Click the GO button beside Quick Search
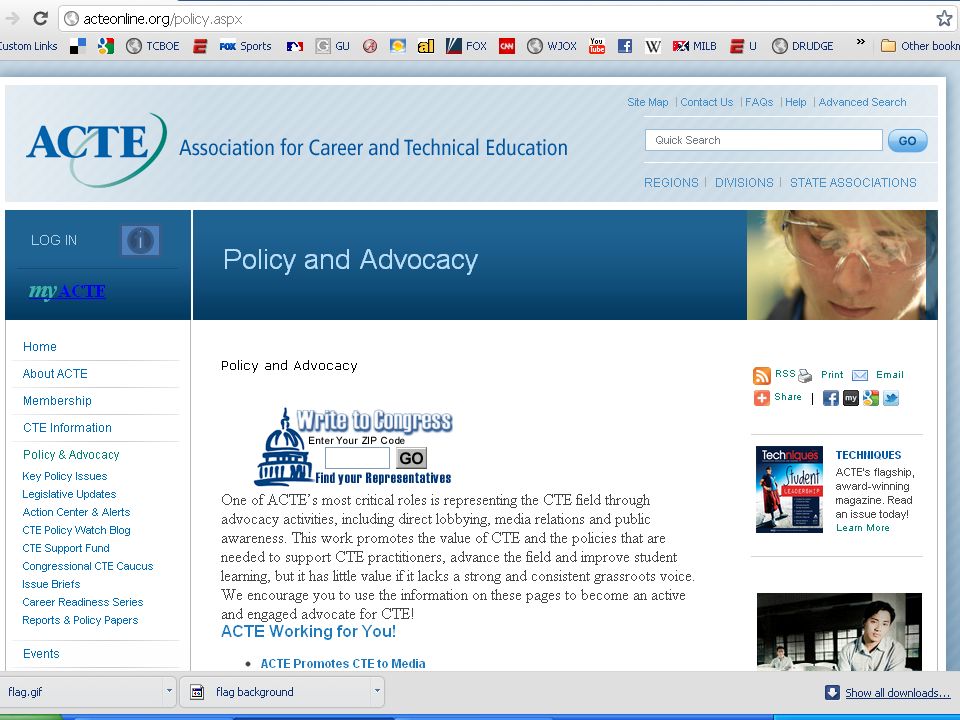 click(x=907, y=141)
